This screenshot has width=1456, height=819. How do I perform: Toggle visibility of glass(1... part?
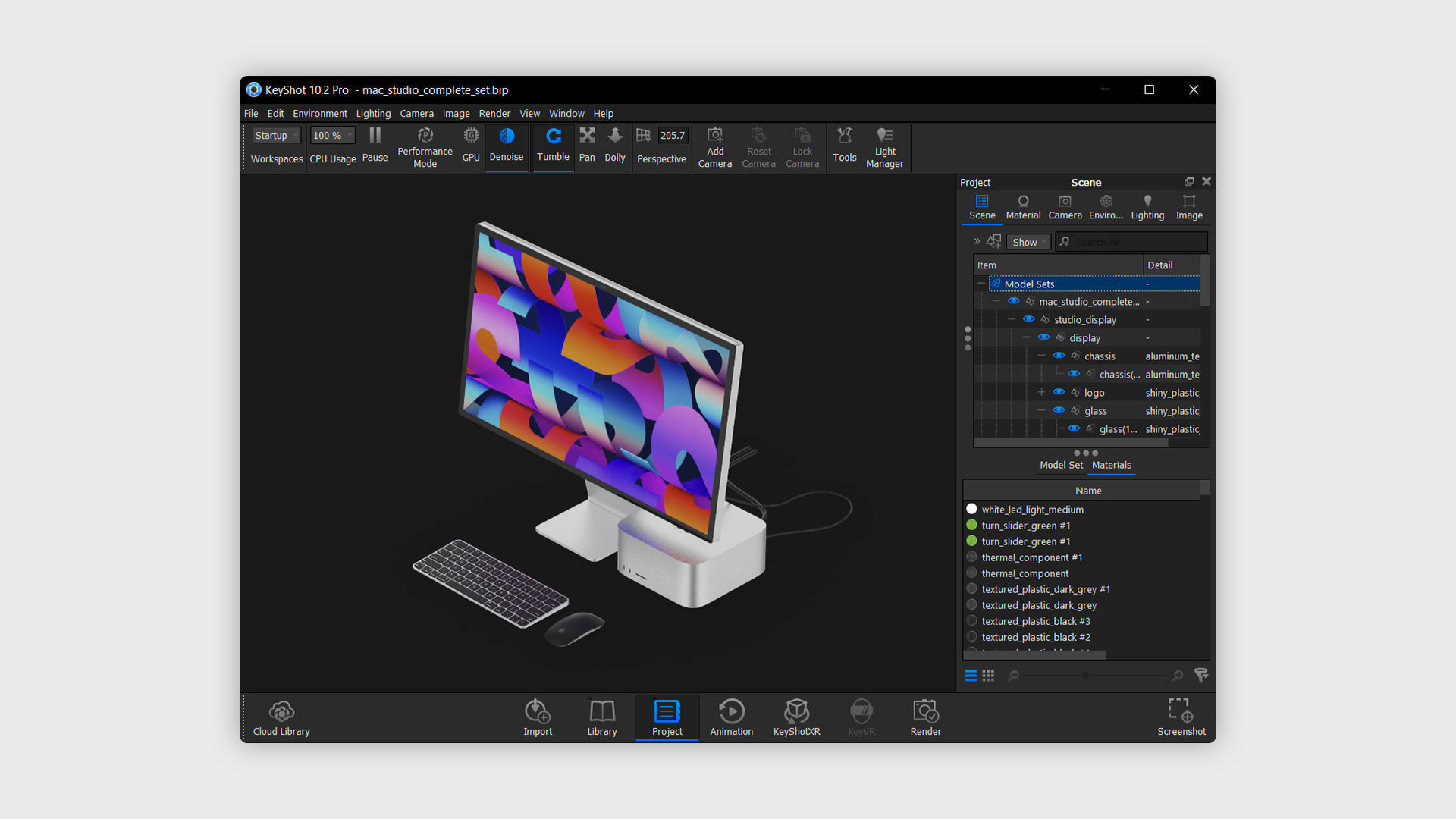click(x=1074, y=428)
